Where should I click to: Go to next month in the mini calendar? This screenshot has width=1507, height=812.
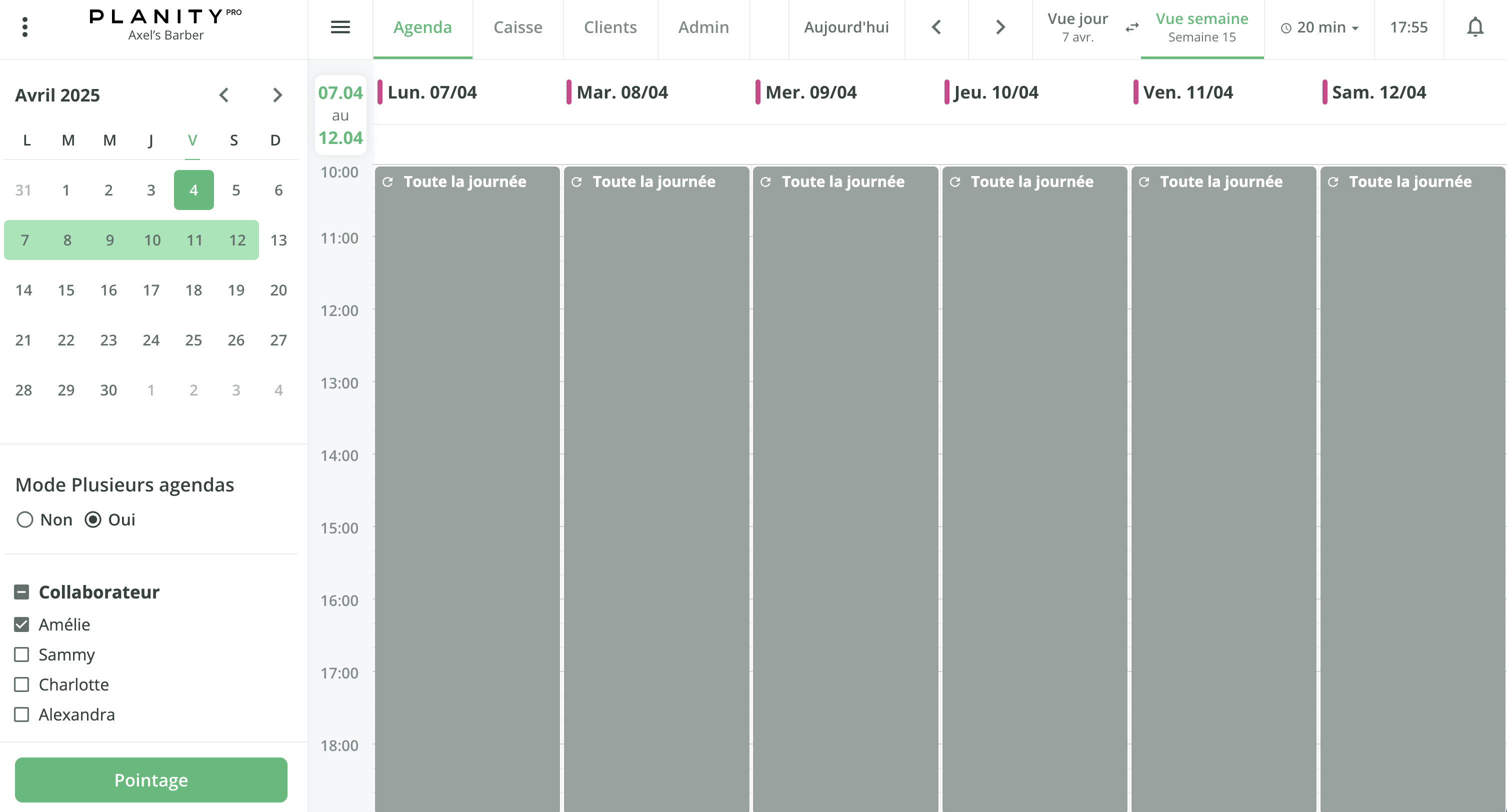(277, 95)
